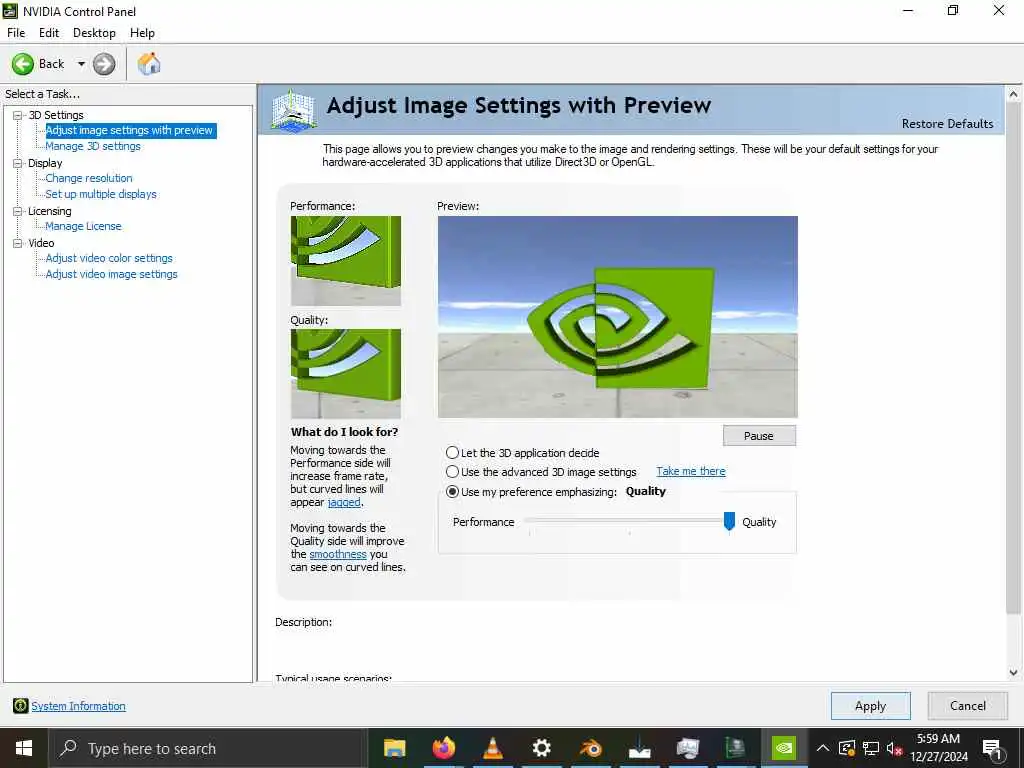Open Blender from the taskbar
Viewport: 1024px width, 768px height.
coord(590,748)
